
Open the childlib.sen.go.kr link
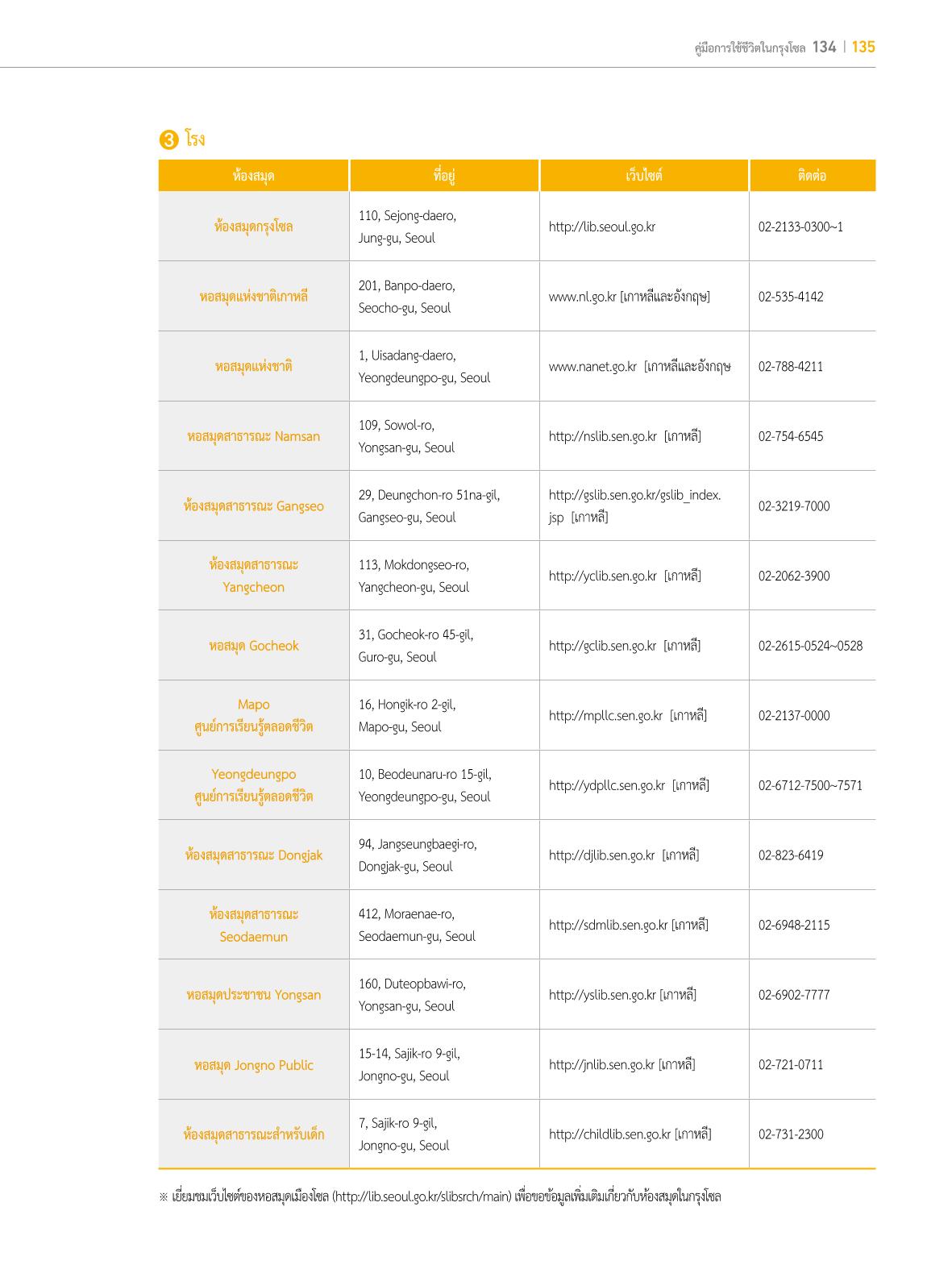point(609,1134)
